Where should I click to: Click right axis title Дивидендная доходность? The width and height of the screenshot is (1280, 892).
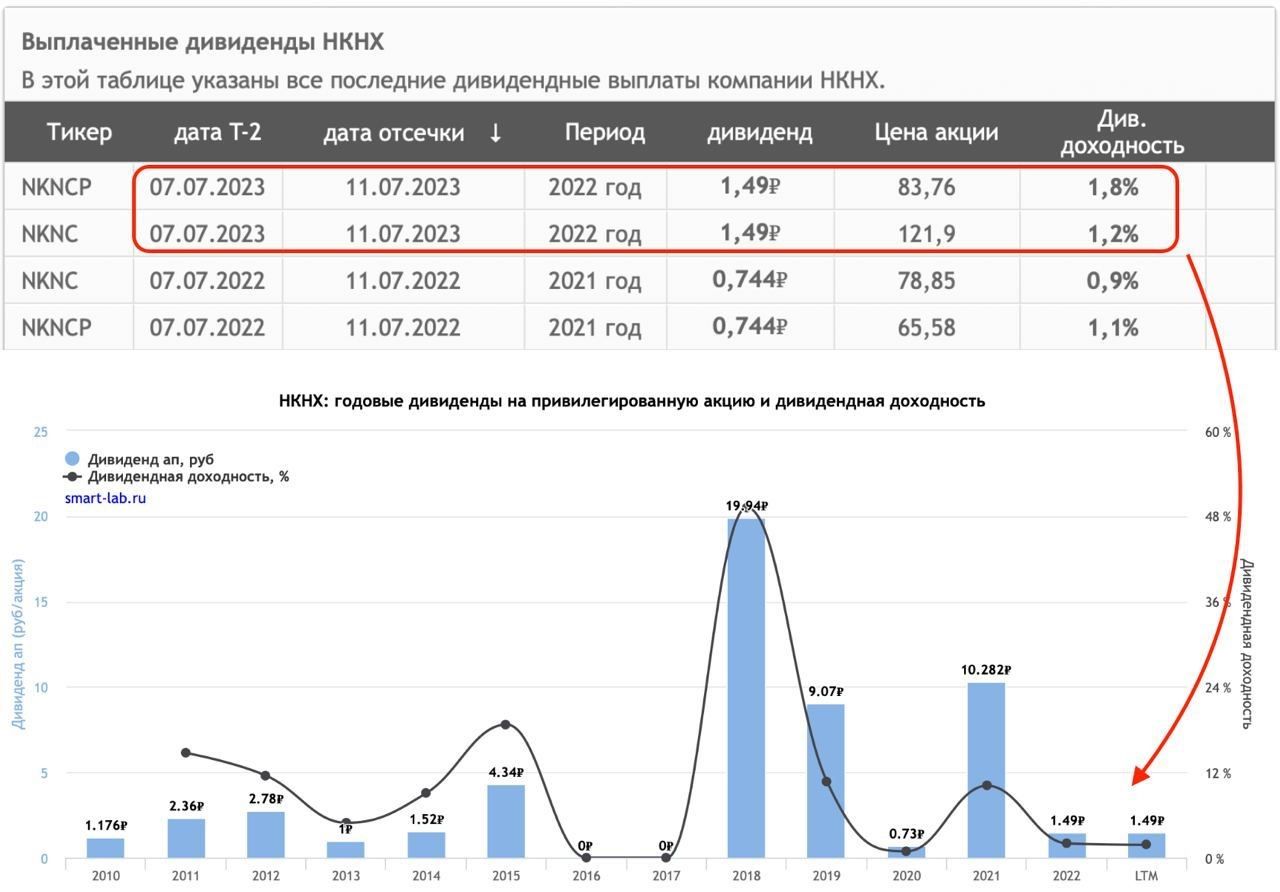pyautogui.click(x=1247, y=644)
